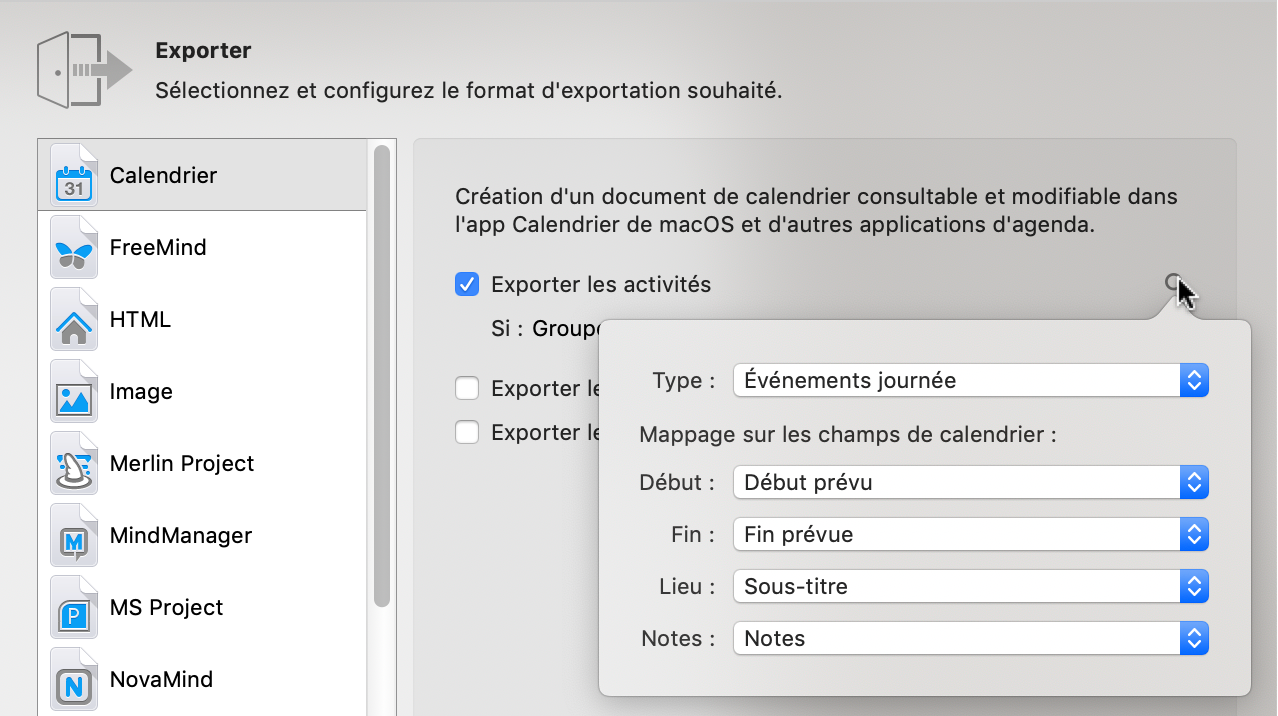The width and height of the screenshot is (1278, 716).
Task: Select the MS Project format icon
Action: (x=75, y=606)
